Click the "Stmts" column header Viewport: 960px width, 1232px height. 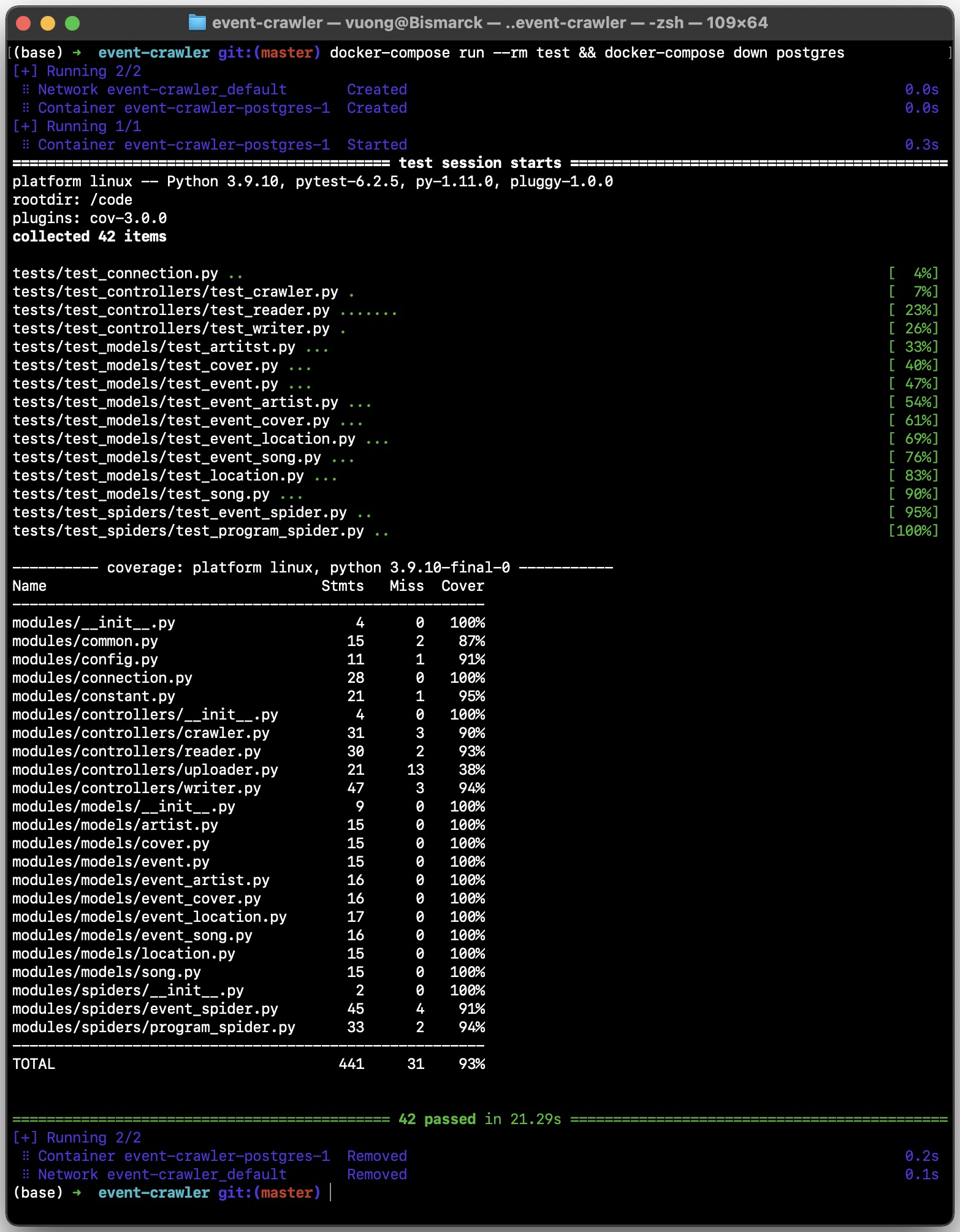[343, 586]
